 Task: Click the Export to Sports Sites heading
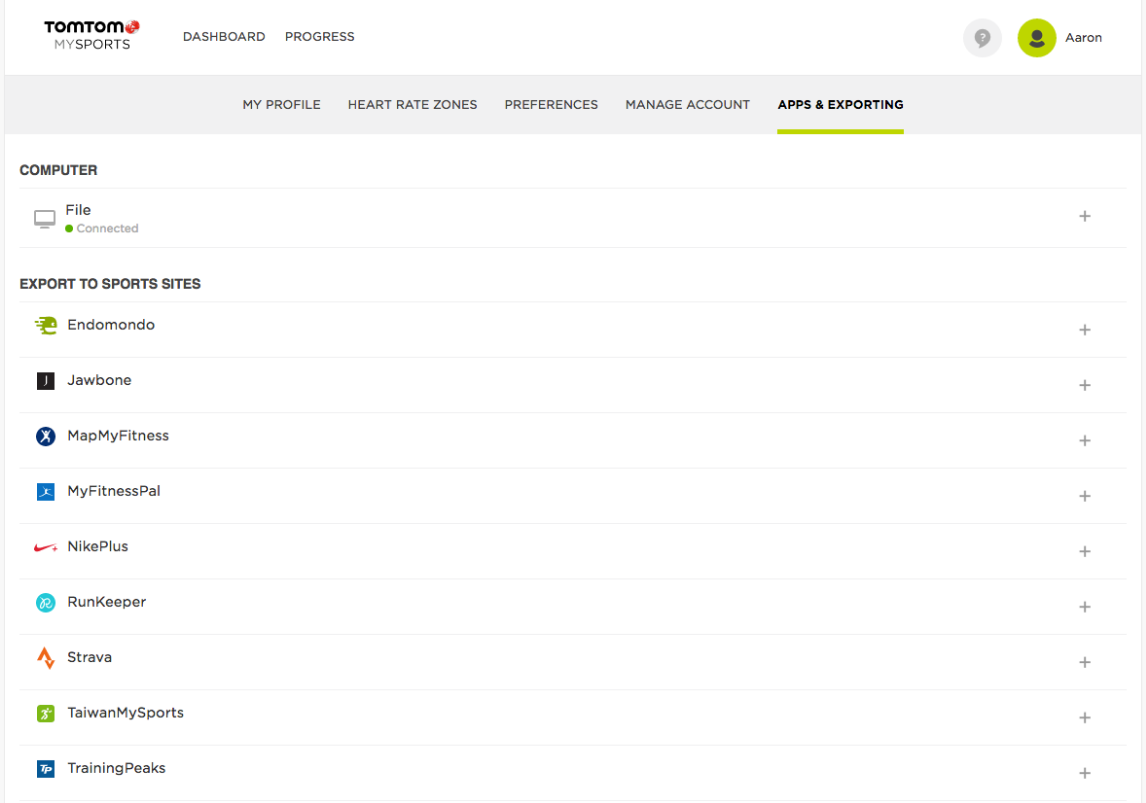pyautogui.click(x=110, y=284)
